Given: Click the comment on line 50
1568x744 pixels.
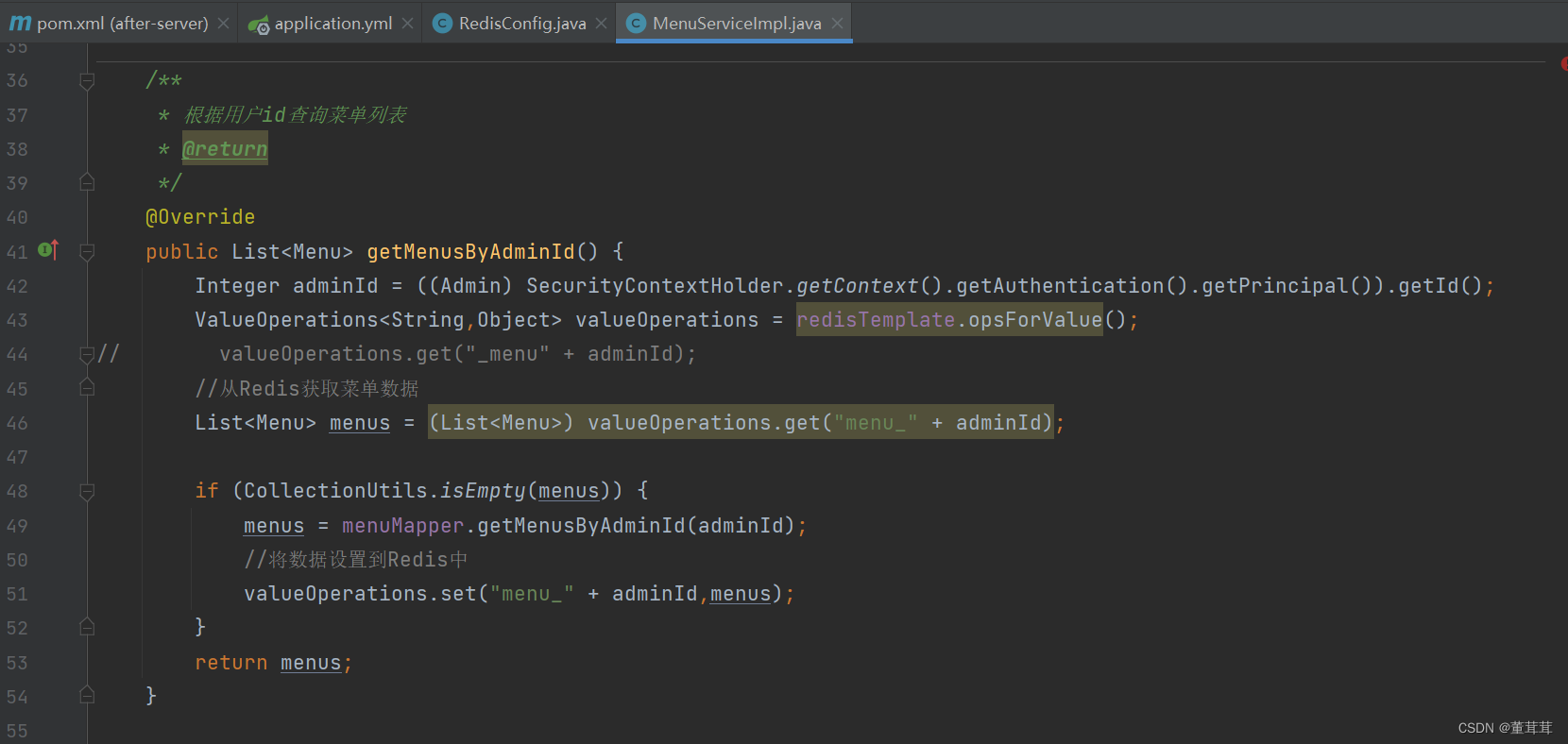Looking at the screenshot, I should point(356,560).
